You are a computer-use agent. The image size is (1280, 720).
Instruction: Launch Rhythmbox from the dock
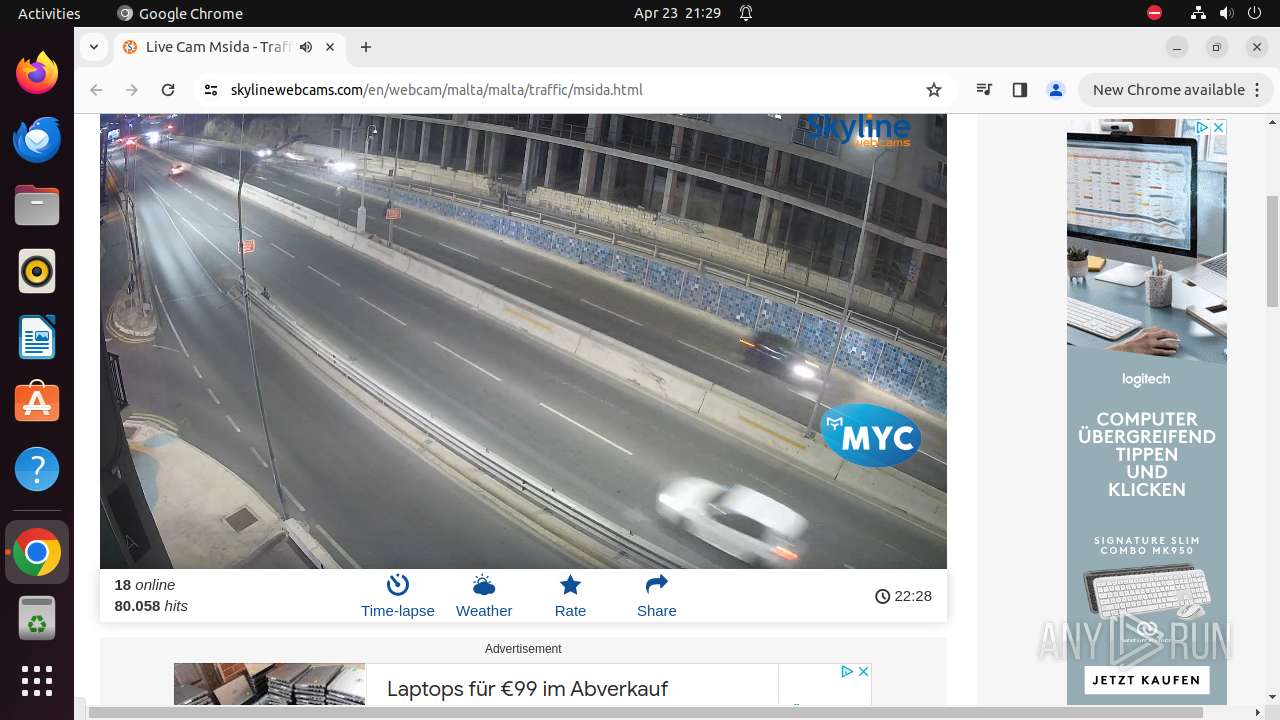[x=37, y=271]
